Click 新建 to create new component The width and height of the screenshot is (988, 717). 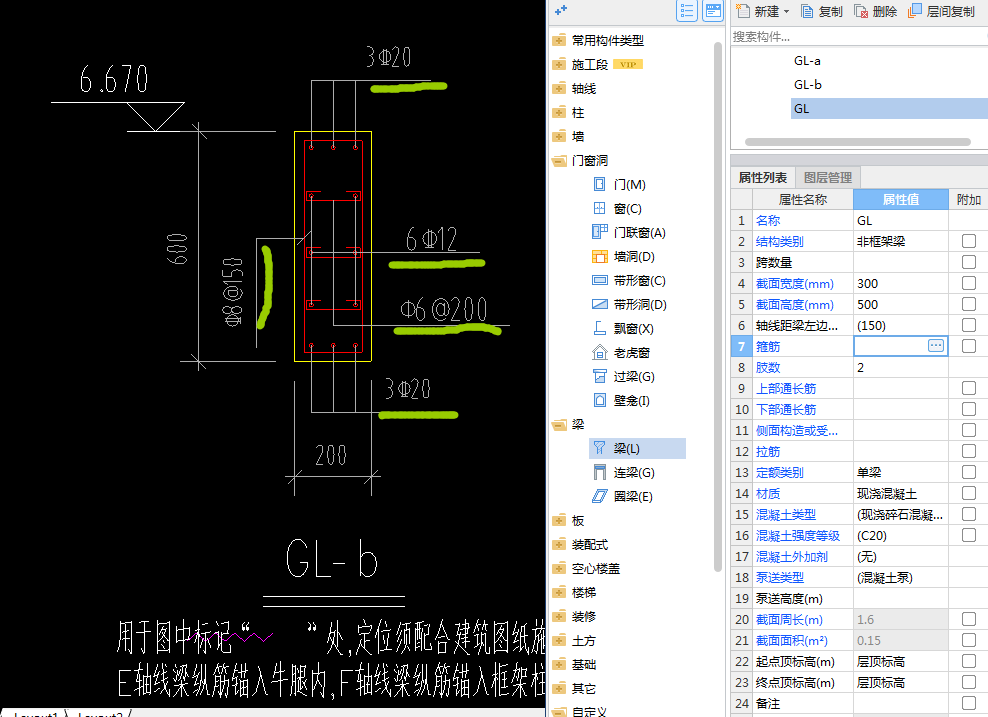pyautogui.click(x=758, y=11)
